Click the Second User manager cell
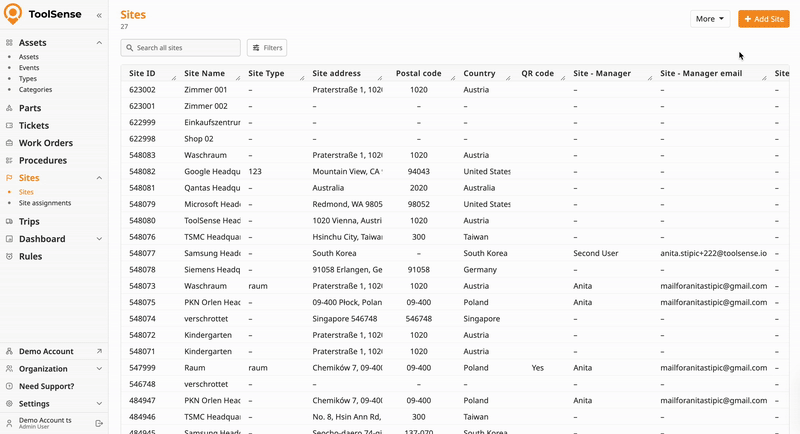 pos(595,253)
